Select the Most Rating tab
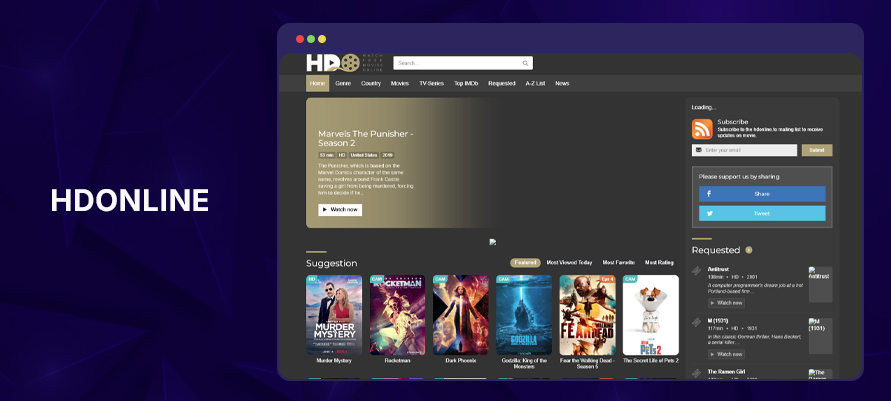The image size is (891, 401). [659, 262]
